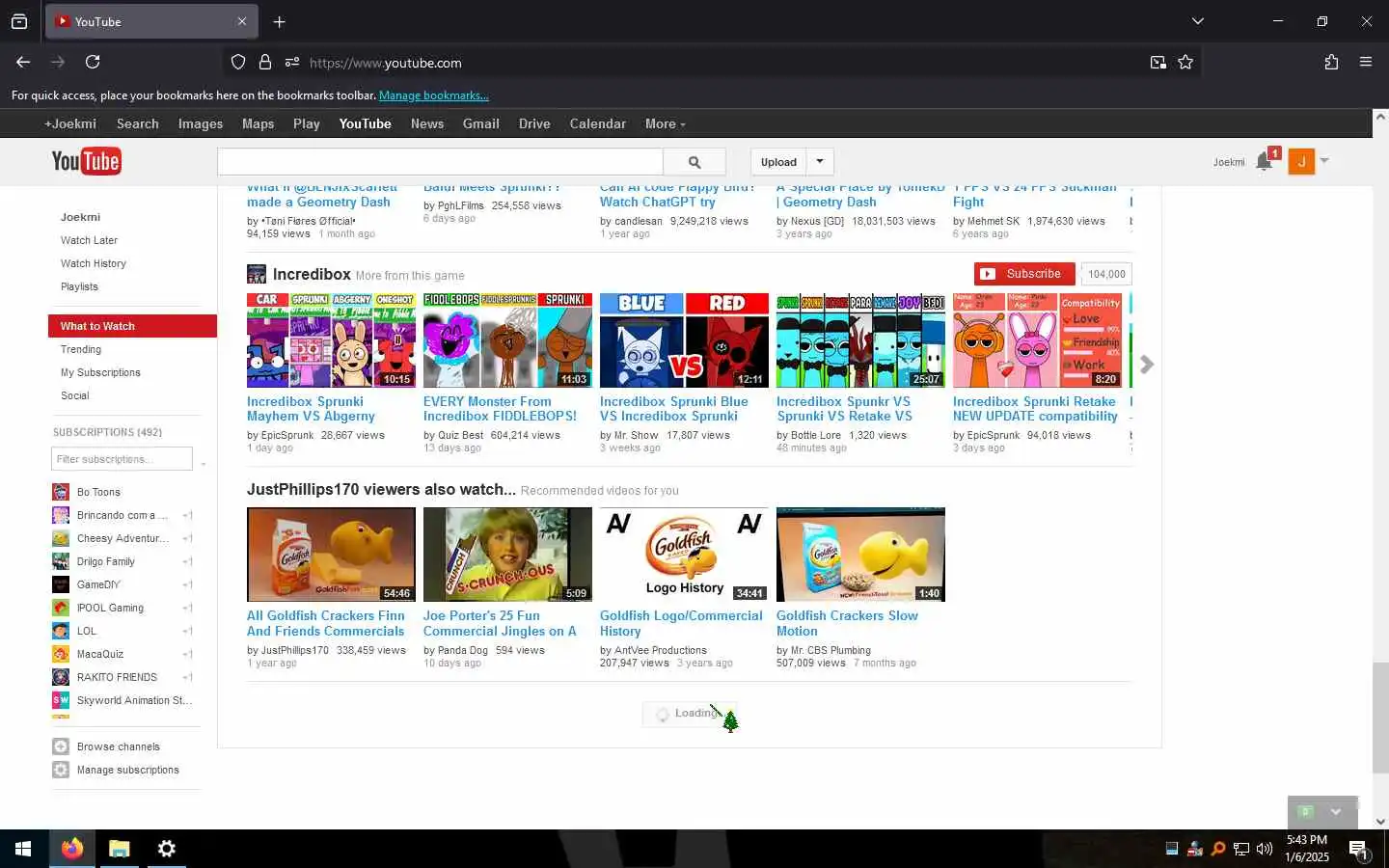Open All Goldfish Crackers Finn thumbnail
This screenshot has width=1389, height=868.
331,555
